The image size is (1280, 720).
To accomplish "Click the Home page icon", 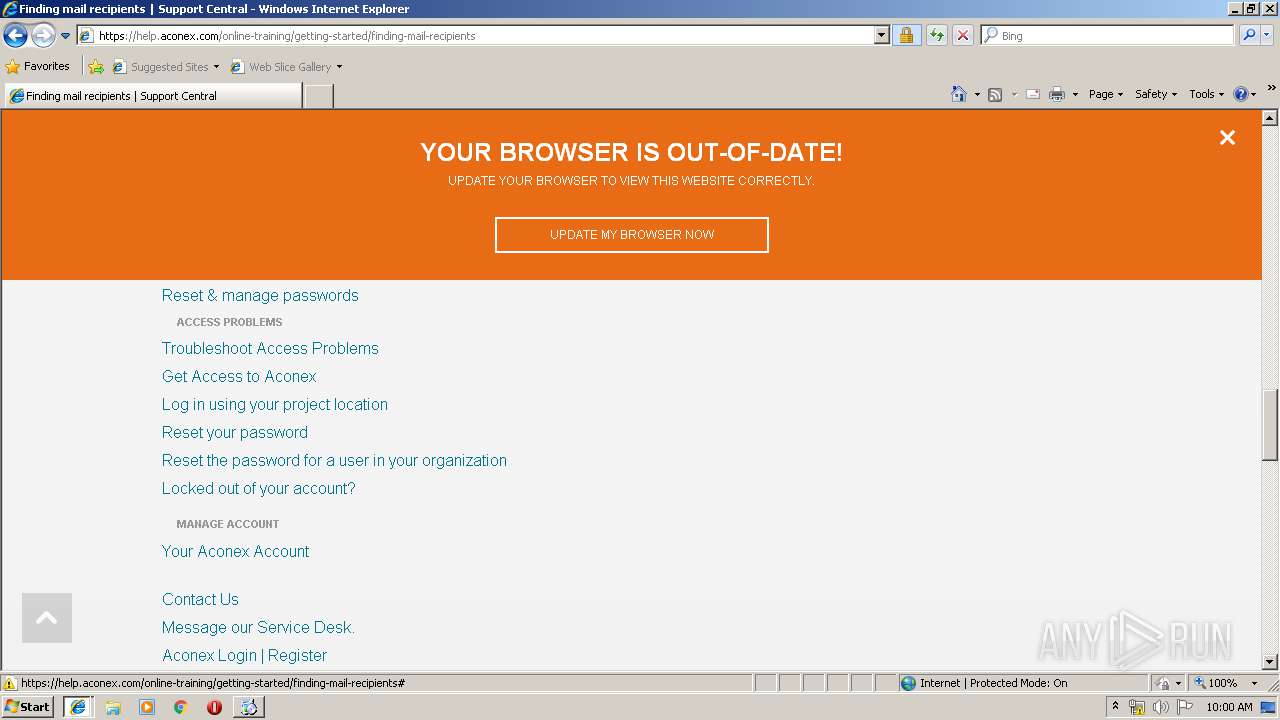I will (959, 94).
